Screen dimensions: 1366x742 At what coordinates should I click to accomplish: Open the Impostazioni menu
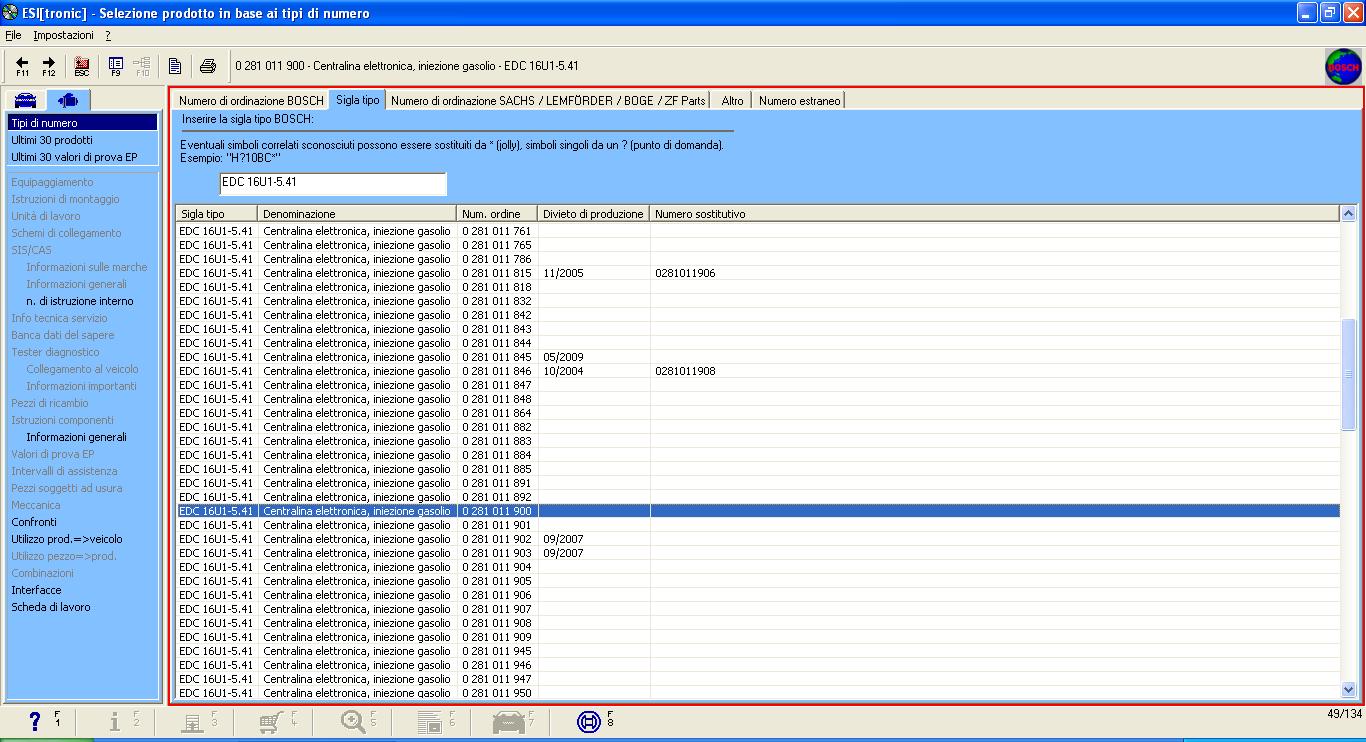pos(63,35)
